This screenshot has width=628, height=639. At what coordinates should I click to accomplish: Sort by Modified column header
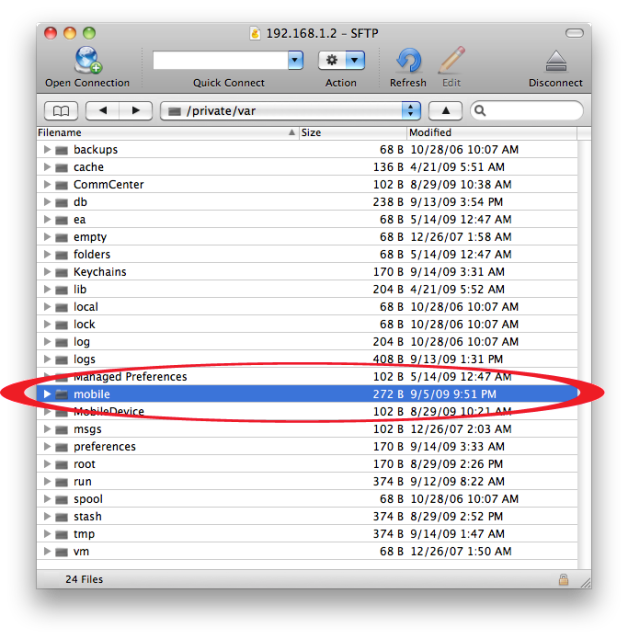point(492,133)
